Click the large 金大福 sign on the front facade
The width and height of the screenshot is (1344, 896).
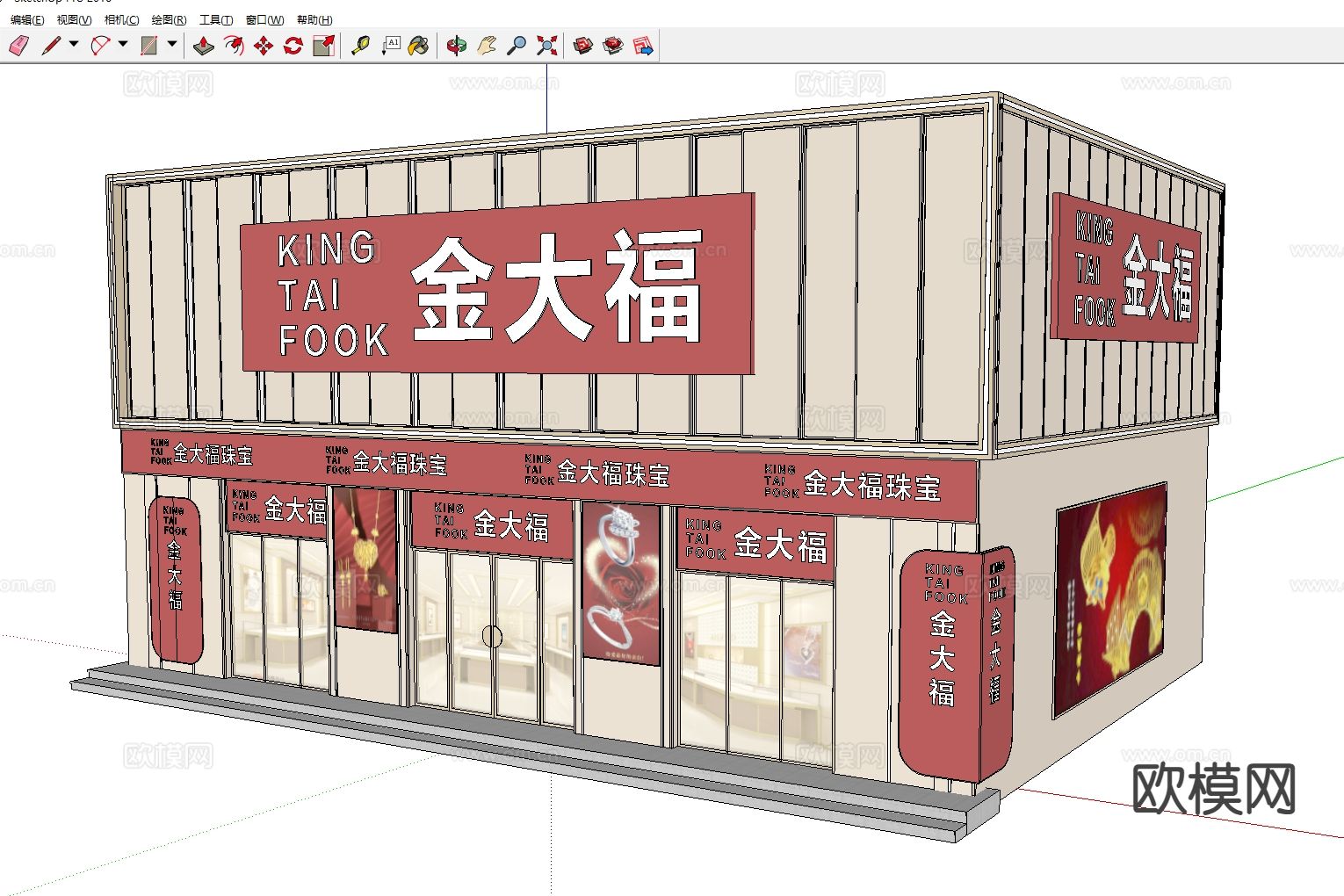[498, 285]
